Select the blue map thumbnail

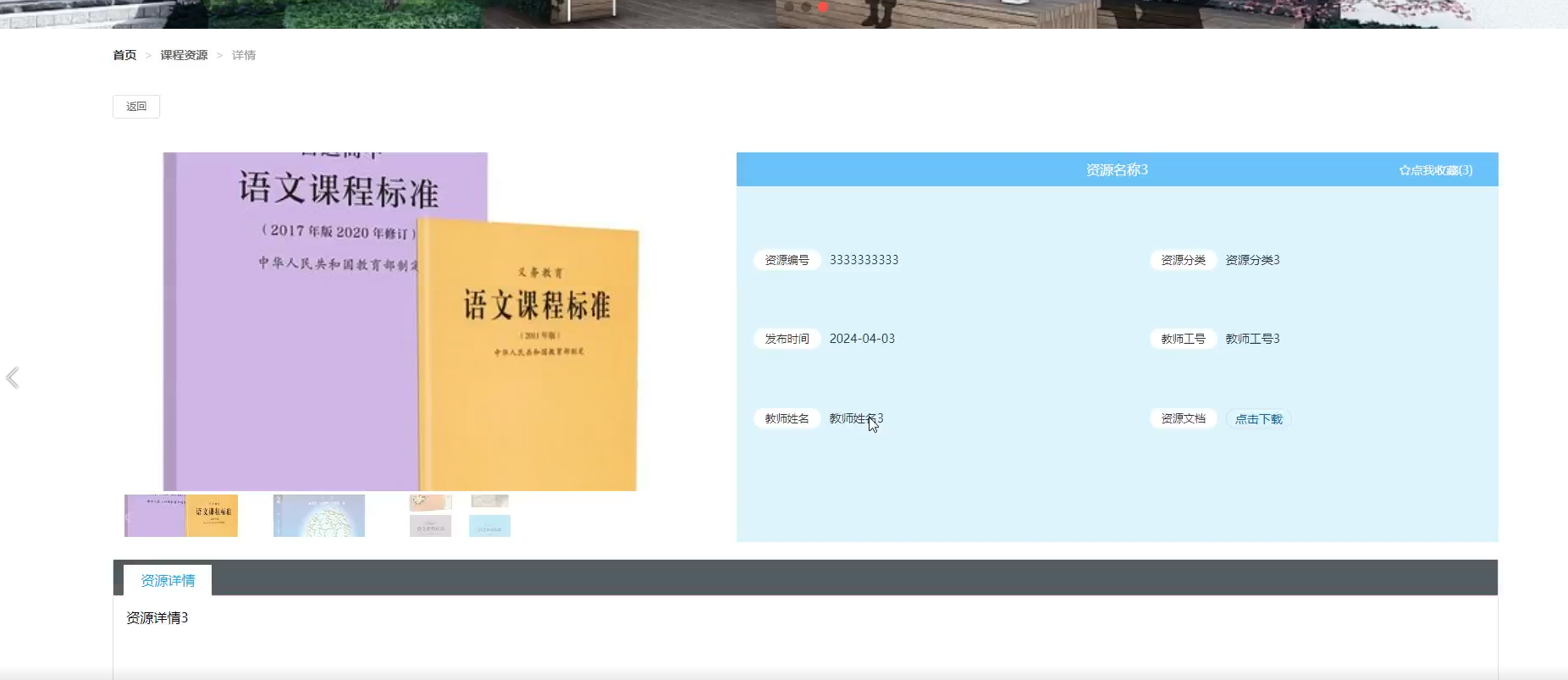(319, 516)
